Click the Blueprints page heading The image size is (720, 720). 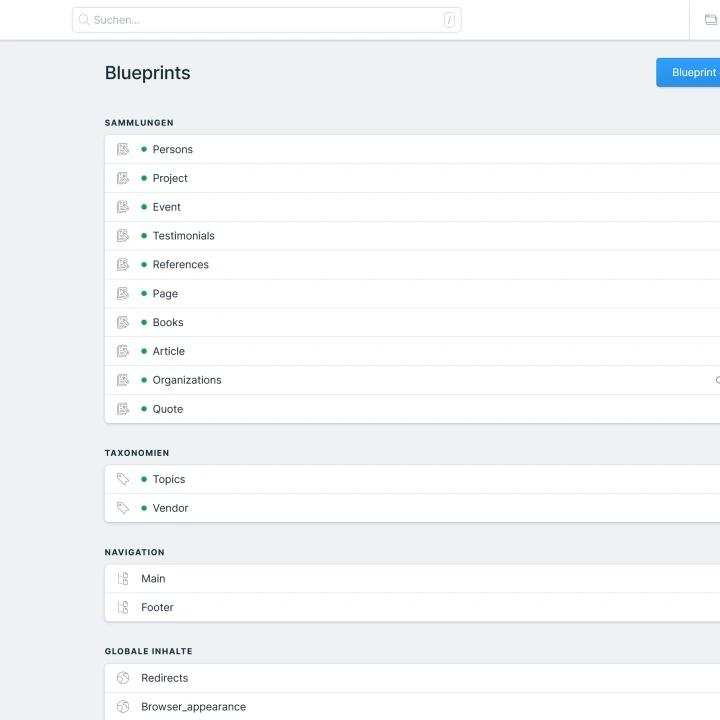click(147, 73)
